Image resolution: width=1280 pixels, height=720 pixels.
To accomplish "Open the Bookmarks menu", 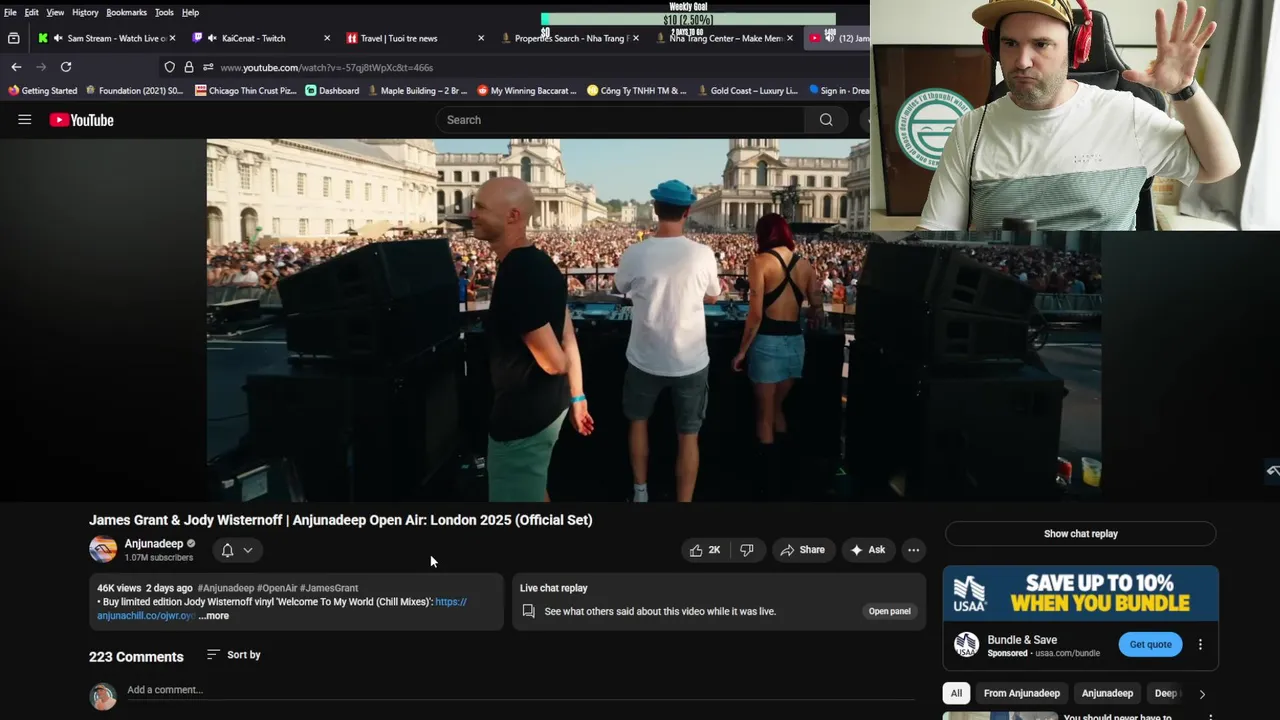I will pyautogui.click(x=126, y=12).
